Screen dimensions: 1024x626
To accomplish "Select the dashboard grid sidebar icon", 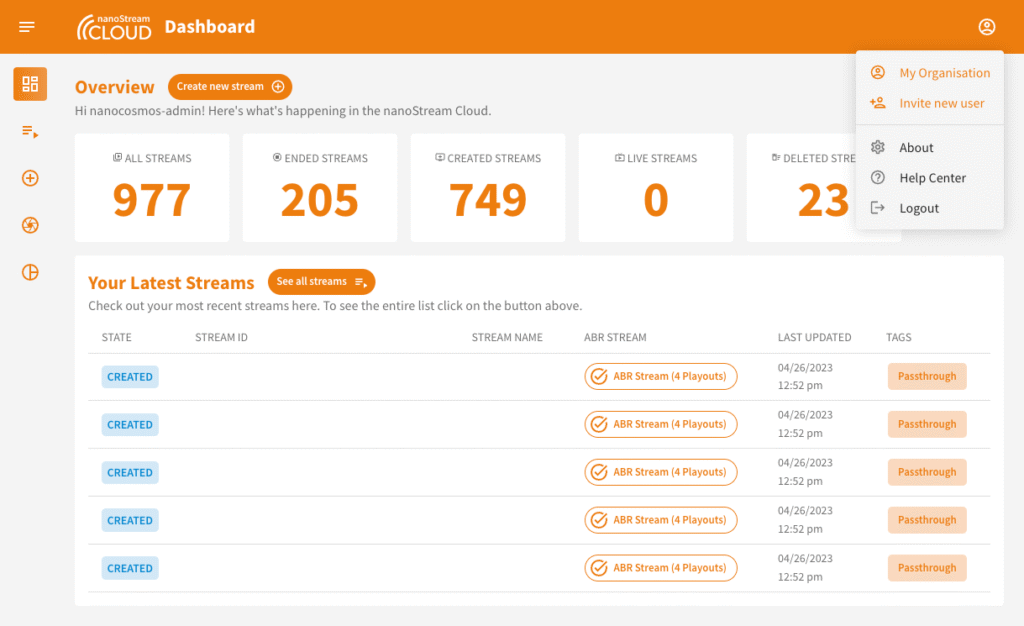I will click(30, 84).
